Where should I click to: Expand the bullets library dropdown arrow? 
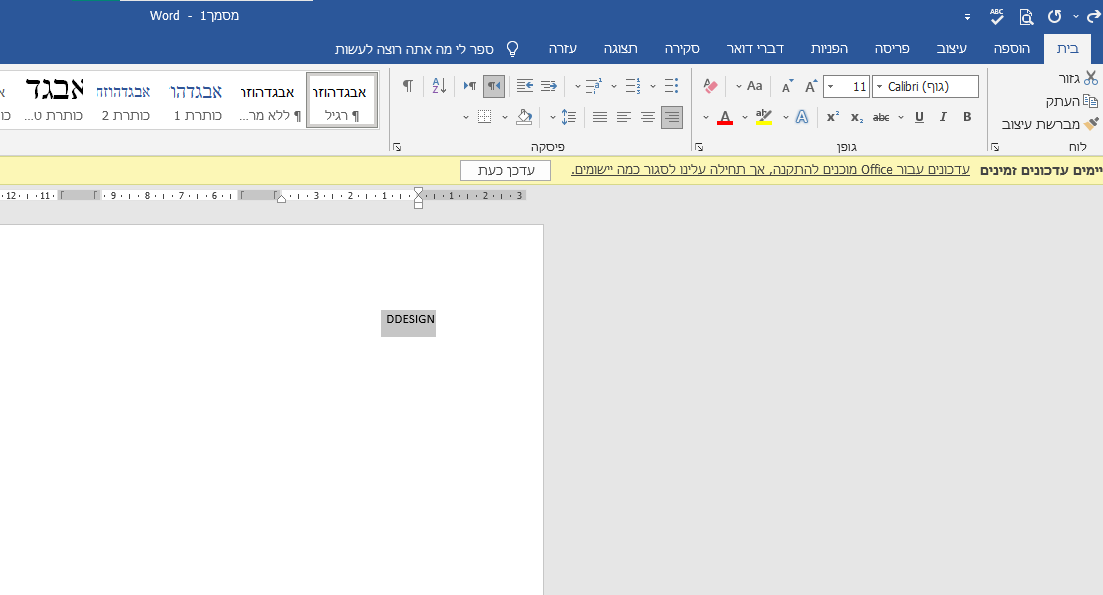(x=653, y=87)
